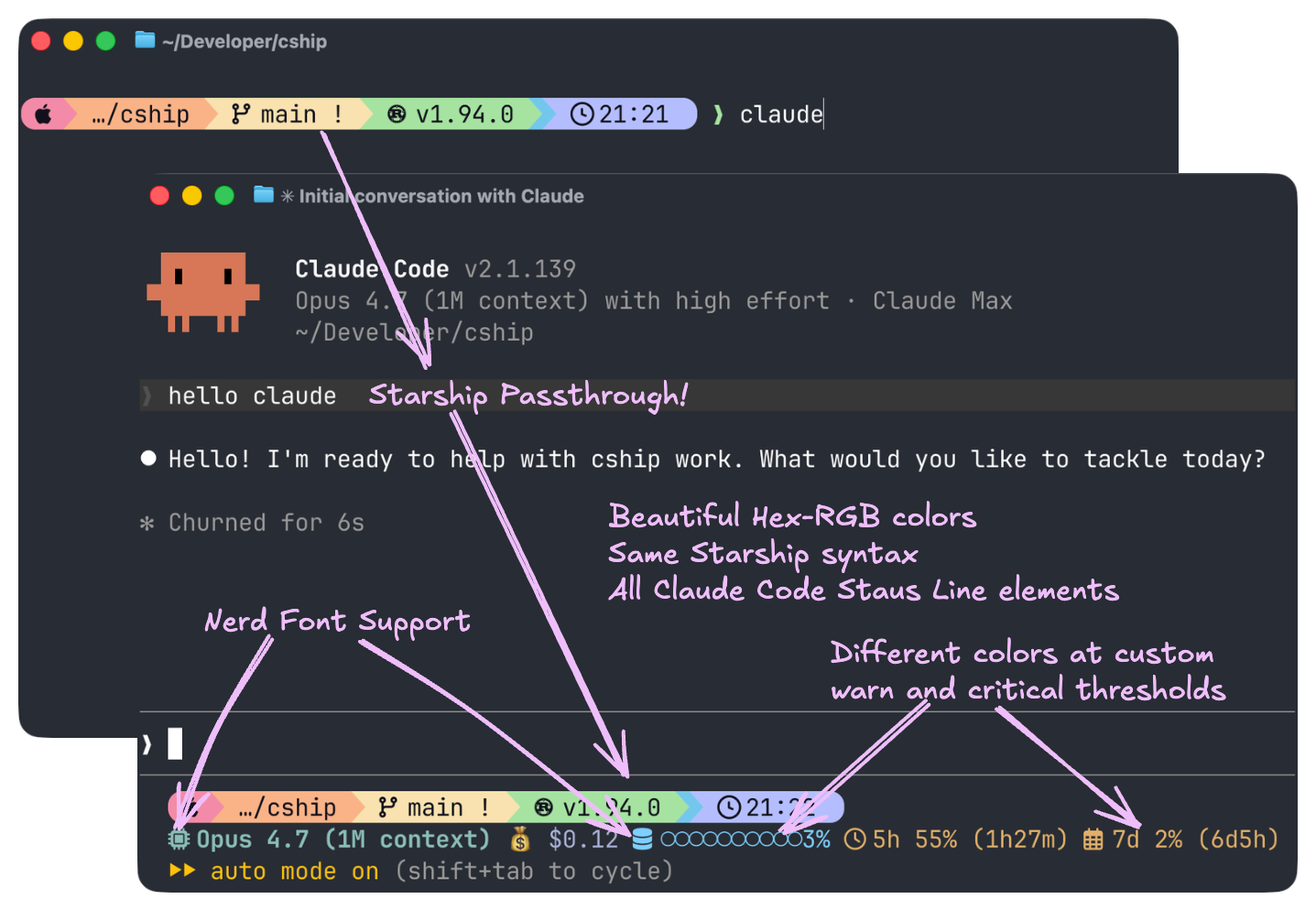Click the calendar icon before 7d 2%

click(x=1093, y=840)
